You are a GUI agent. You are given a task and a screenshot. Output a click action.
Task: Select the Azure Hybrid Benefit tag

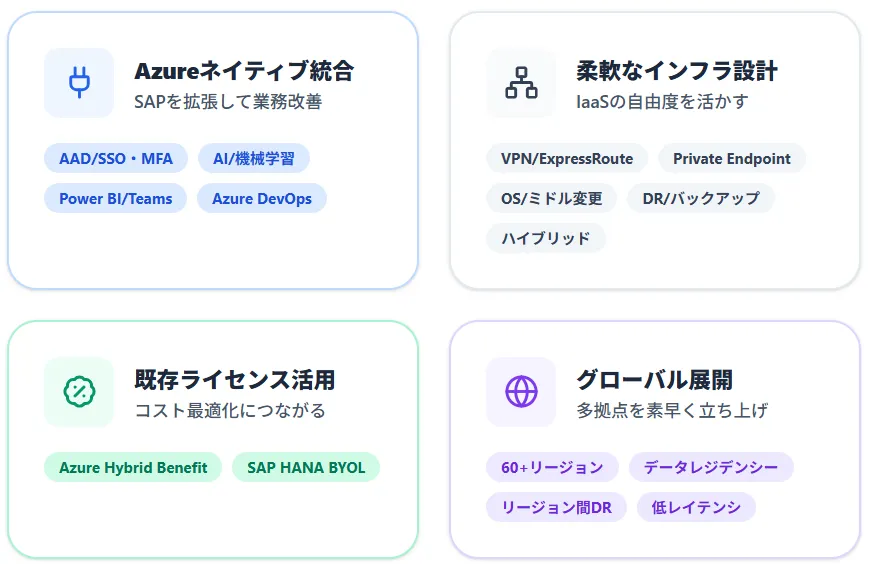point(133,467)
